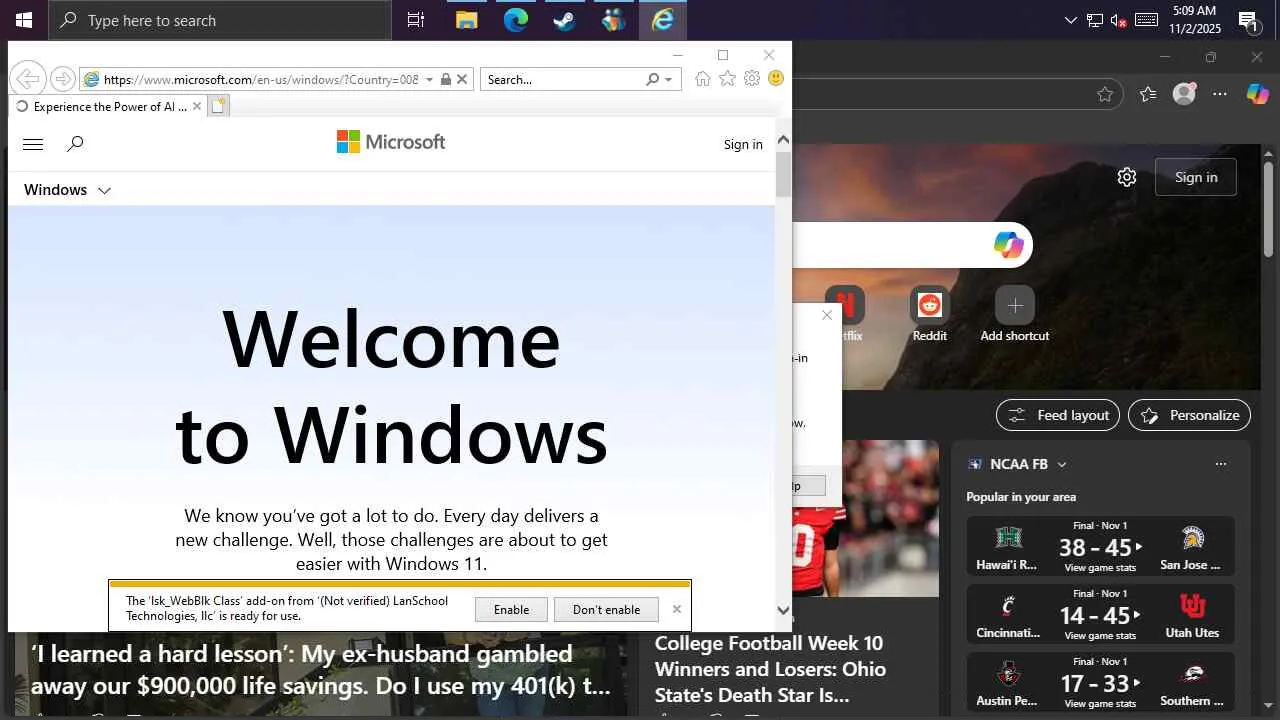View the security lock icon report
The height and width of the screenshot is (720, 1280).
pyautogui.click(x=446, y=80)
